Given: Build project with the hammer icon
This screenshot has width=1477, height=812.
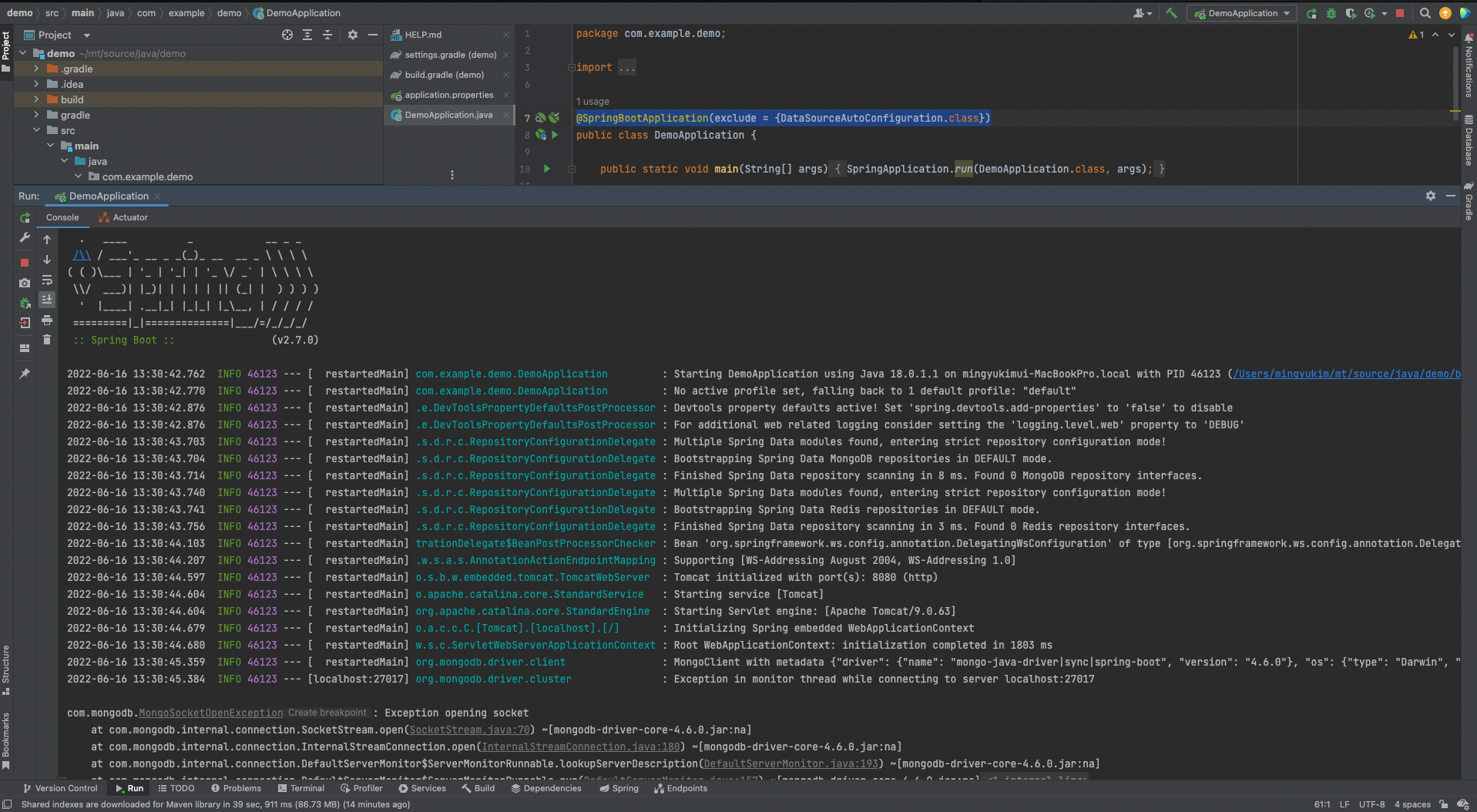Looking at the screenshot, I should pyautogui.click(x=1171, y=13).
